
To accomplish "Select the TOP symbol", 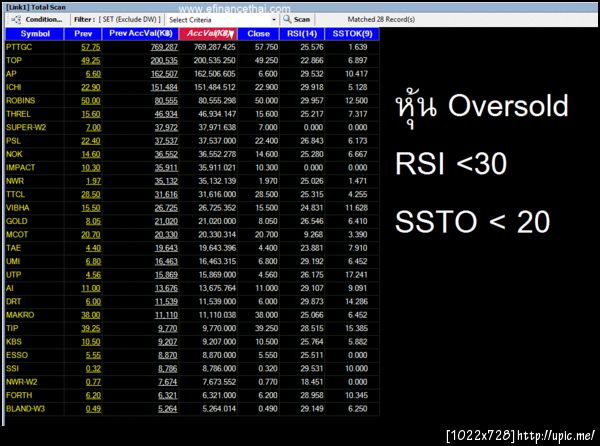I will (14, 60).
